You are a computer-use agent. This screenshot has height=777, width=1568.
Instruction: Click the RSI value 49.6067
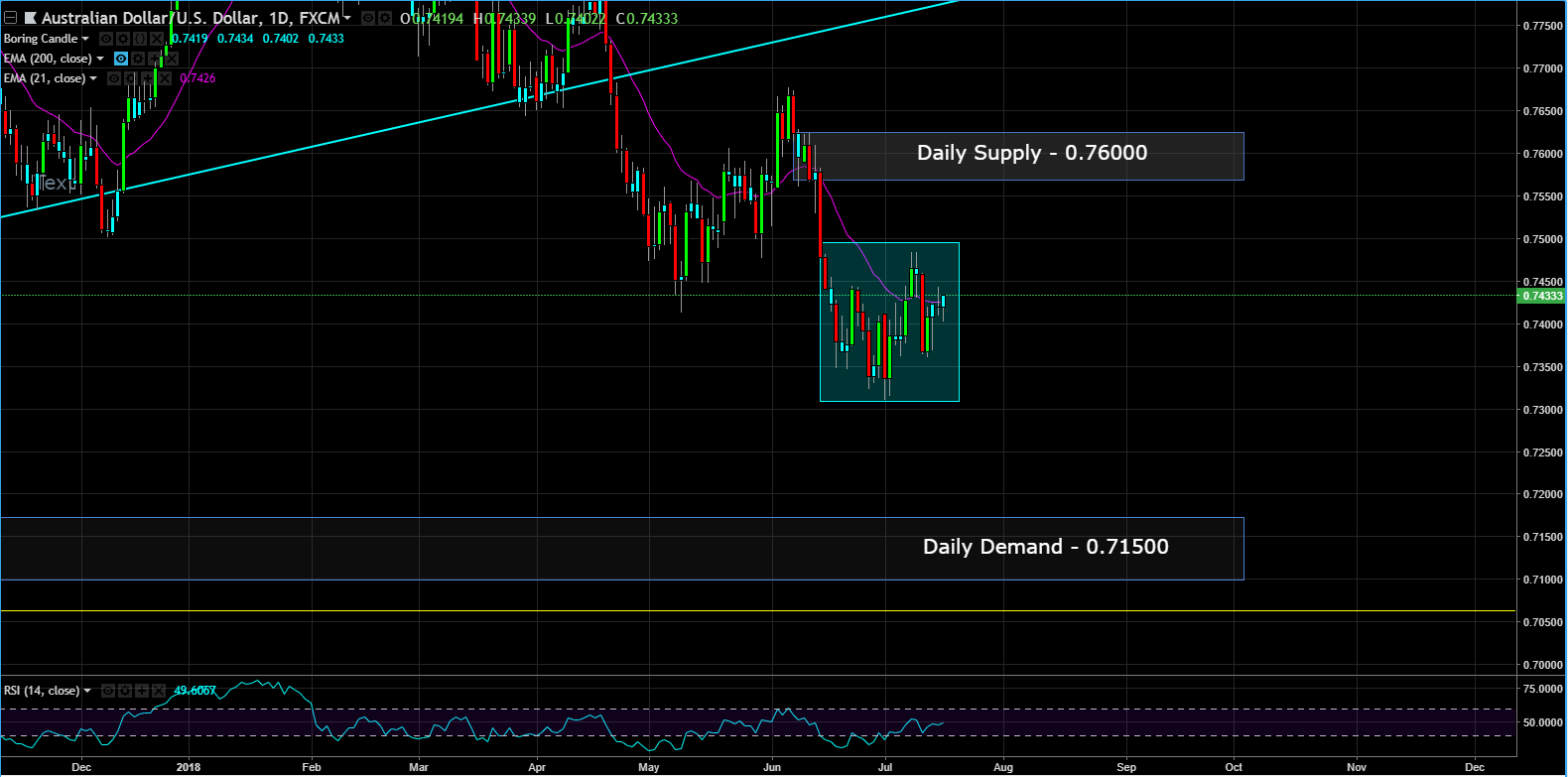tap(196, 691)
